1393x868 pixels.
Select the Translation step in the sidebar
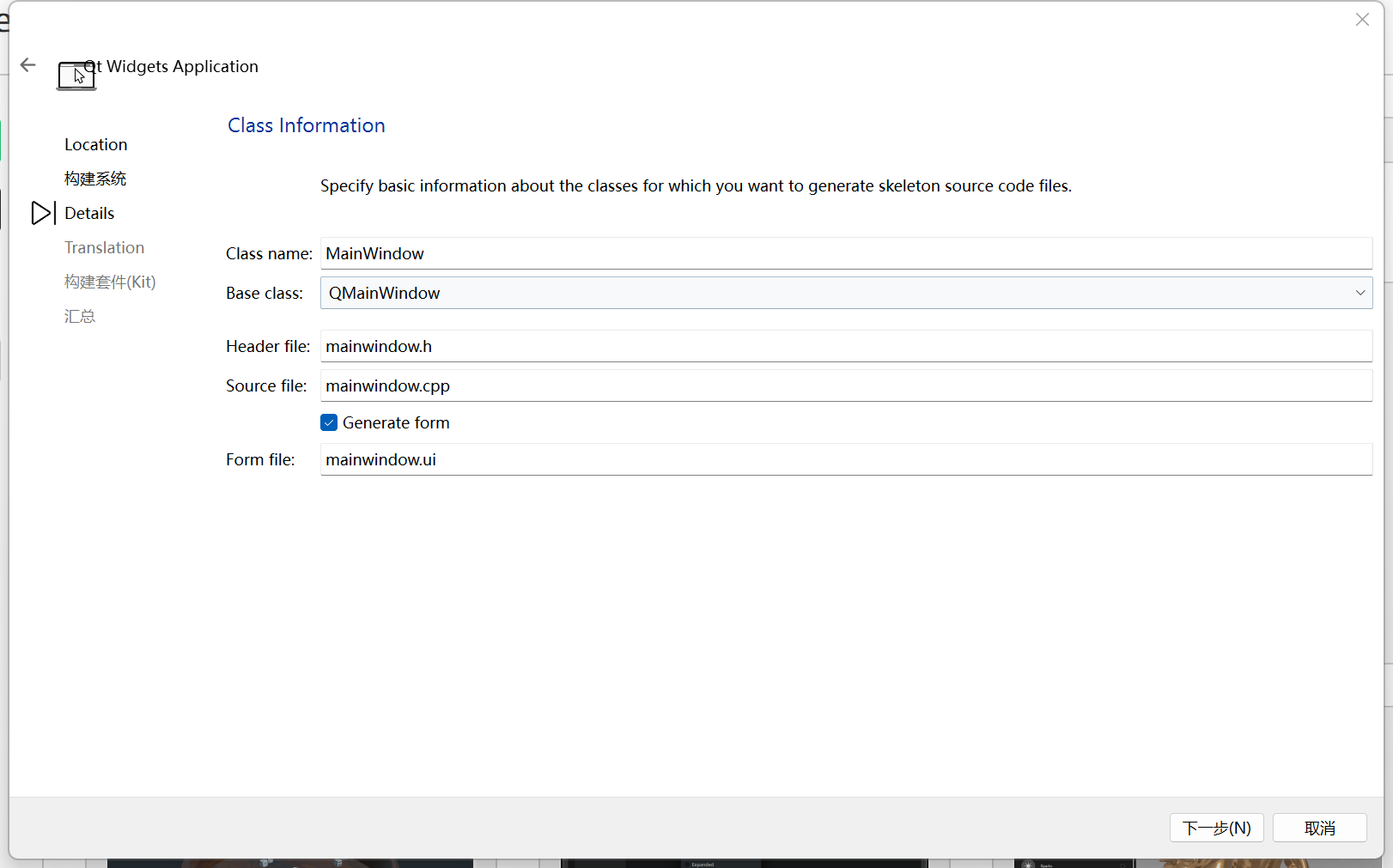click(x=105, y=247)
